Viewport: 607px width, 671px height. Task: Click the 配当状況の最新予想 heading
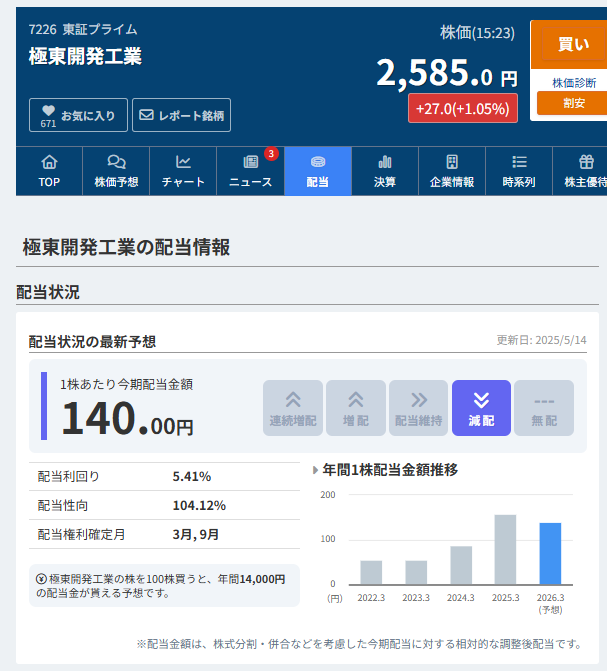pyautogui.click(x=92, y=342)
